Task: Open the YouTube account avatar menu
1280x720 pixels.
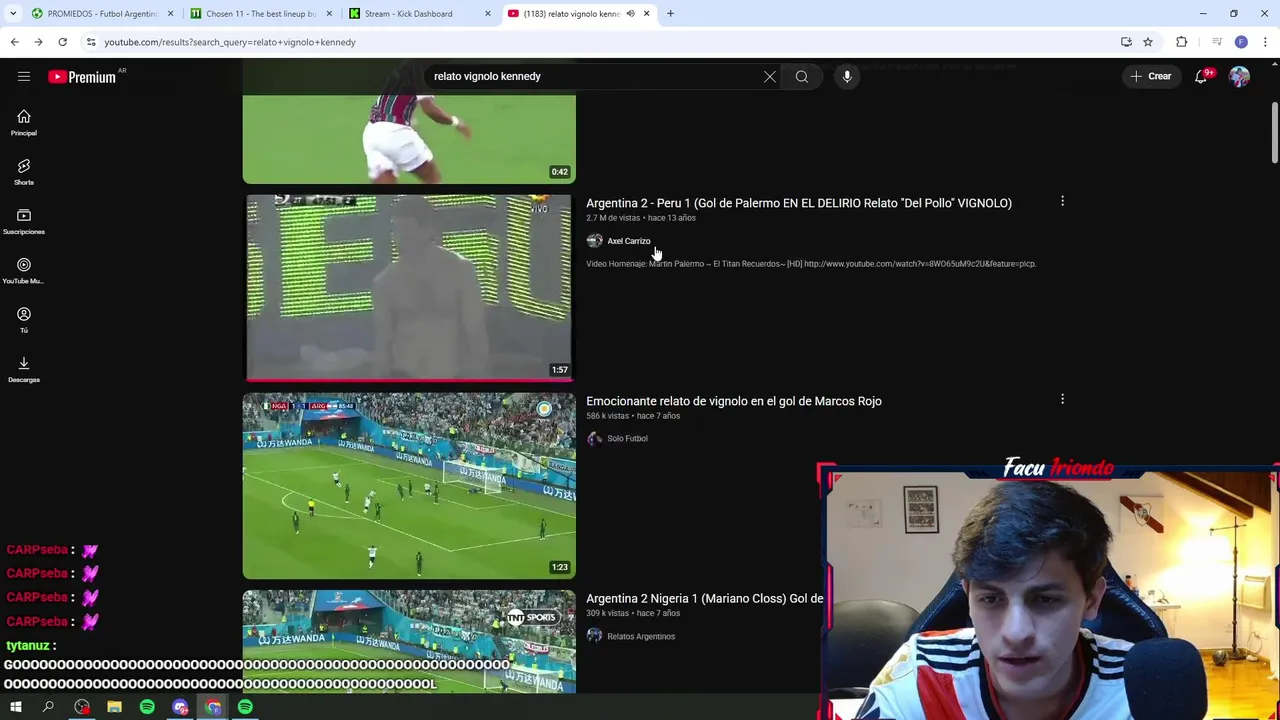Action: point(1239,76)
